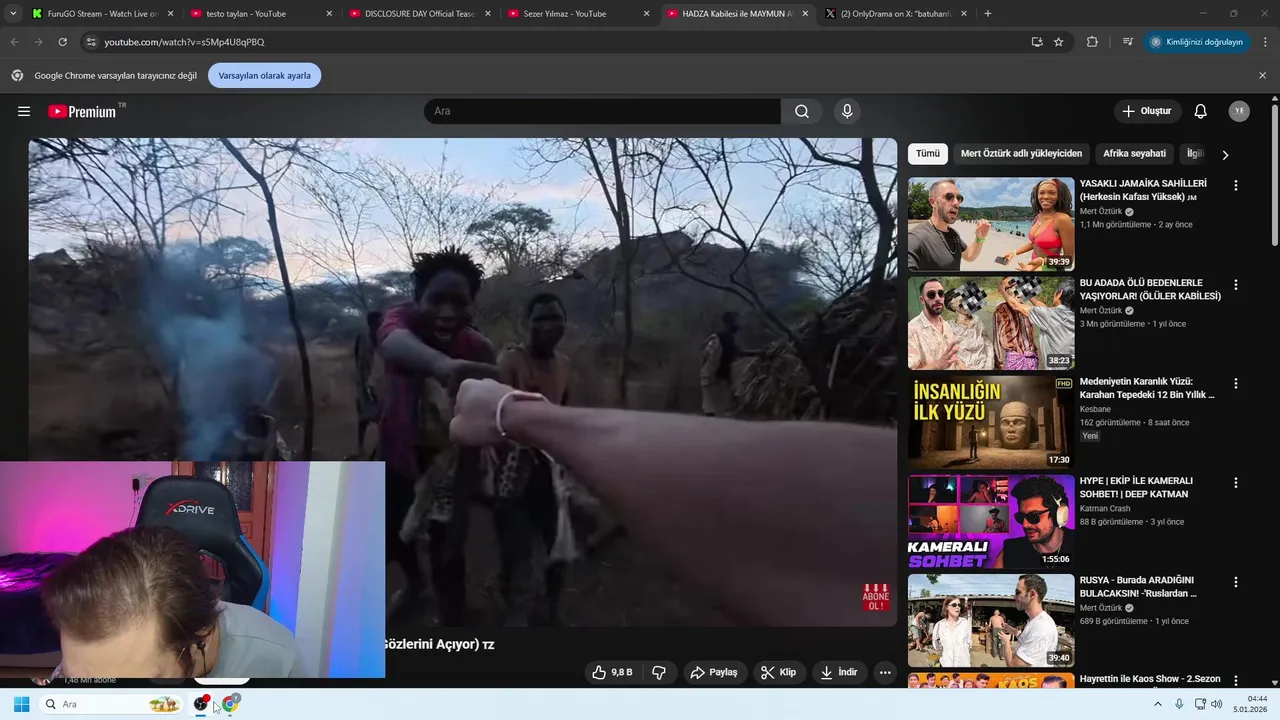This screenshot has height=720, width=1280.
Task: Open the notifications bell
Action: point(1201,111)
